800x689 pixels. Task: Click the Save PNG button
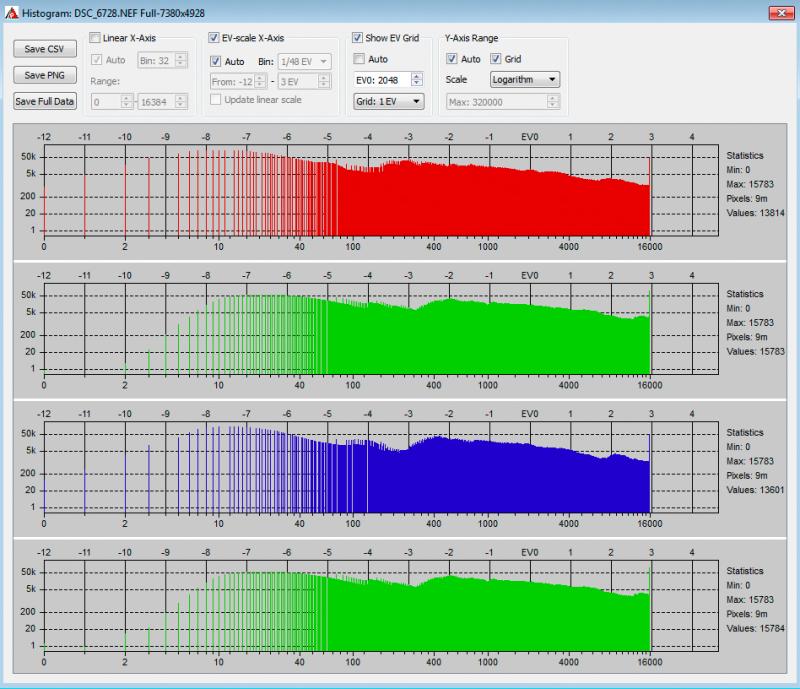click(45, 75)
